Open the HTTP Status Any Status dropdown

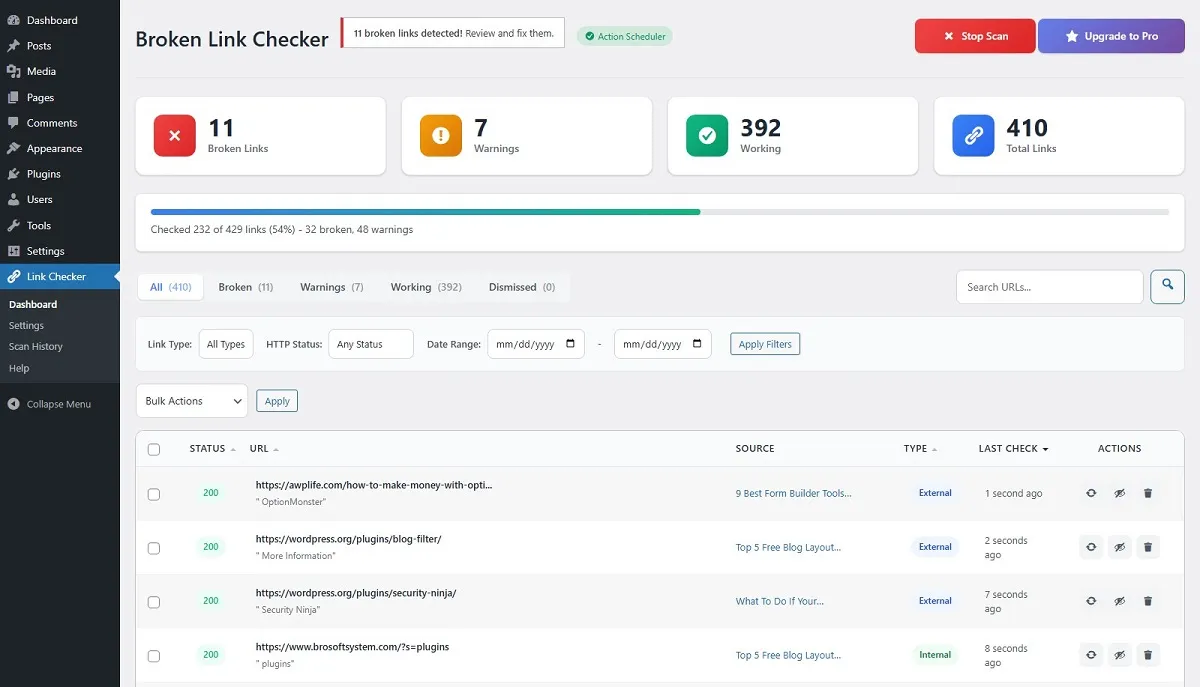(x=370, y=343)
